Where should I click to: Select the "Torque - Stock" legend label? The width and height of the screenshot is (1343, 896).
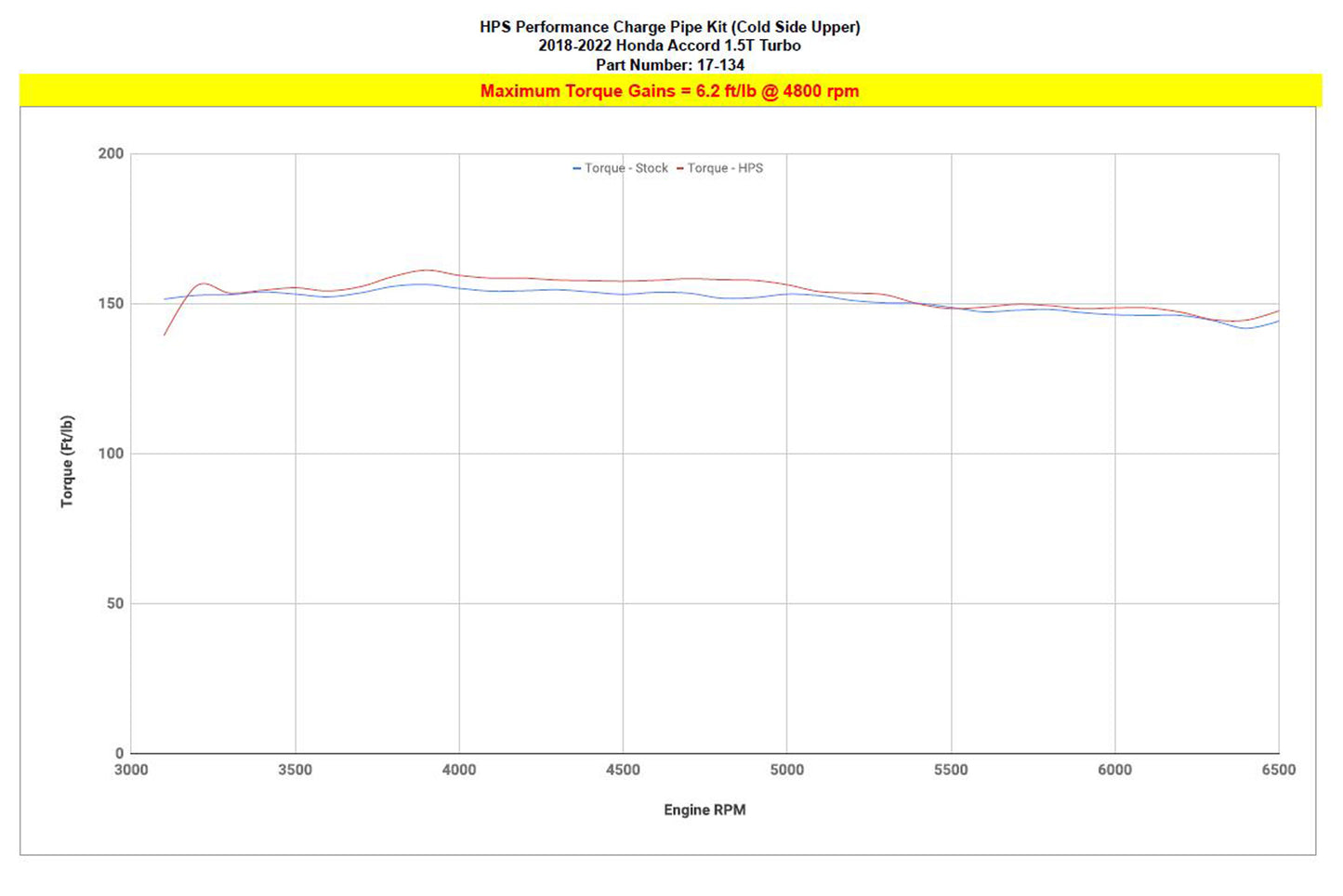(x=625, y=168)
